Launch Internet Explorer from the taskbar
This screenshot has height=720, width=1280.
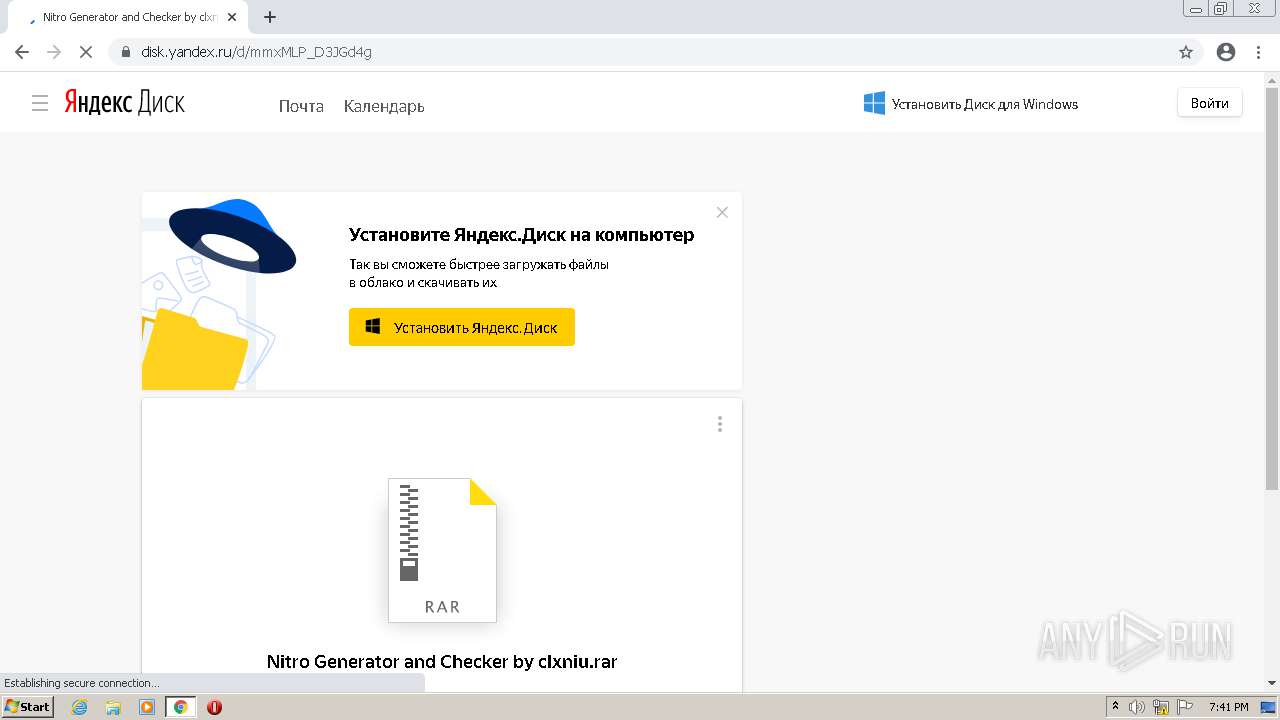80,707
